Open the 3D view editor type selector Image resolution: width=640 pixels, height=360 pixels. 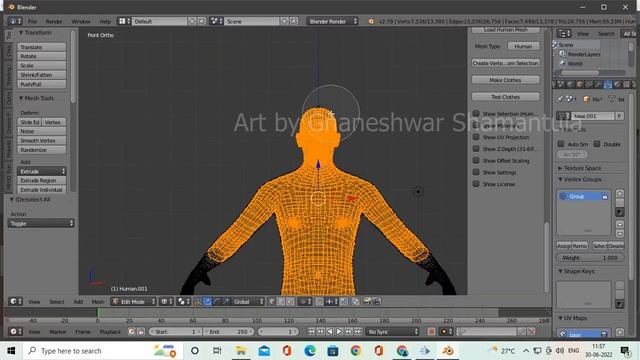15,301
